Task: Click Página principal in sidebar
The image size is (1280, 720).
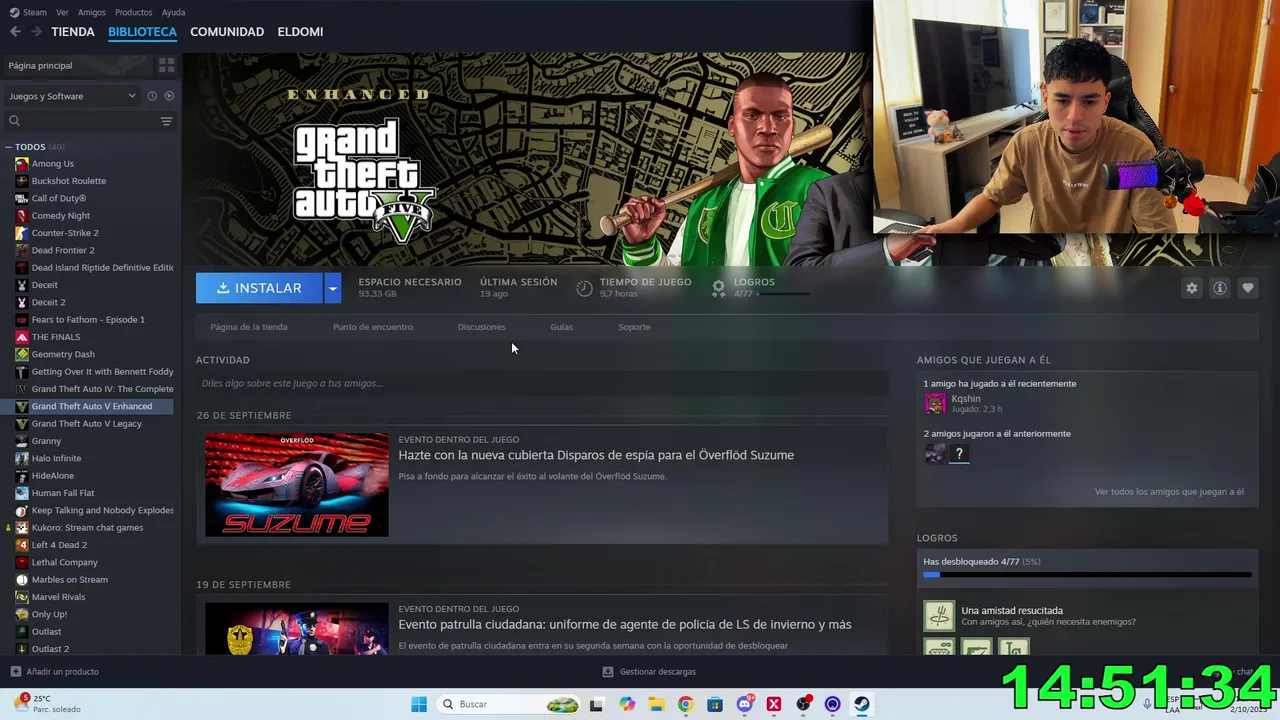Action: (x=78, y=65)
